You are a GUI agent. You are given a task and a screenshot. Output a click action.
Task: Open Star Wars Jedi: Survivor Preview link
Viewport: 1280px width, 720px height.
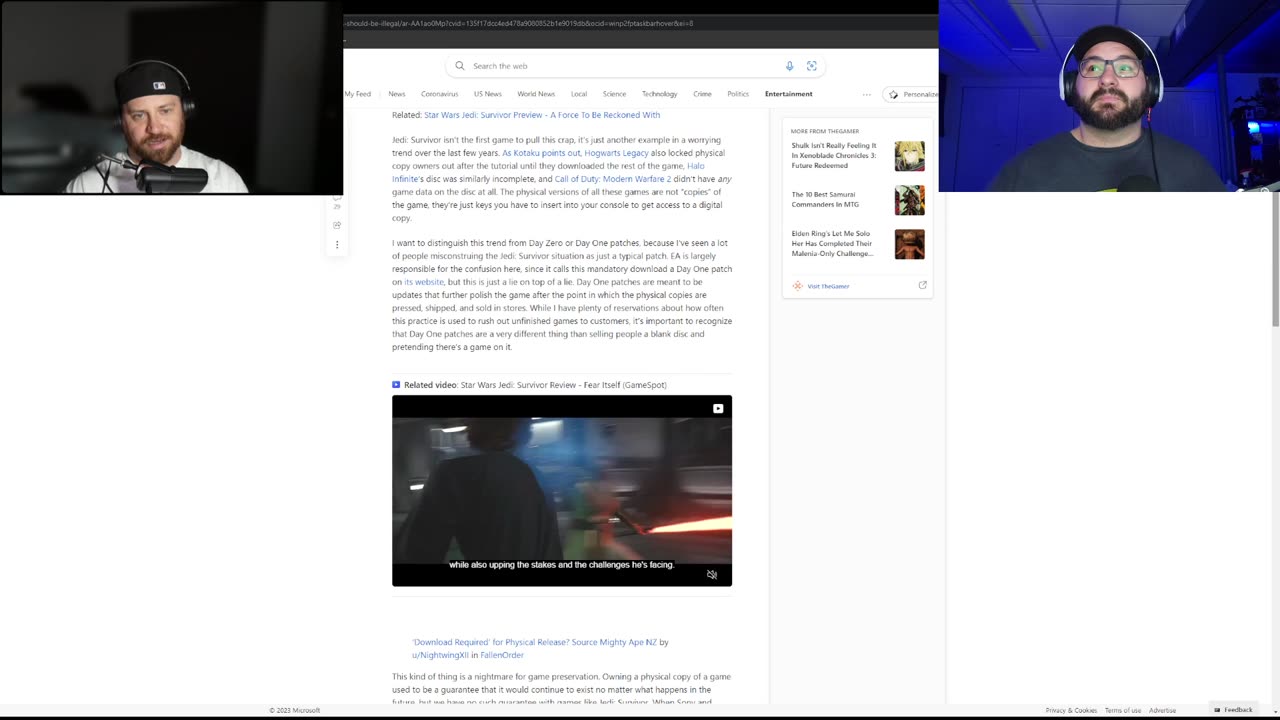pos(542,115)
